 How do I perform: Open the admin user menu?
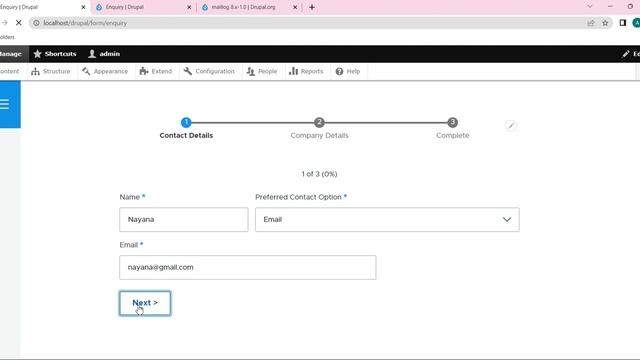104,54
